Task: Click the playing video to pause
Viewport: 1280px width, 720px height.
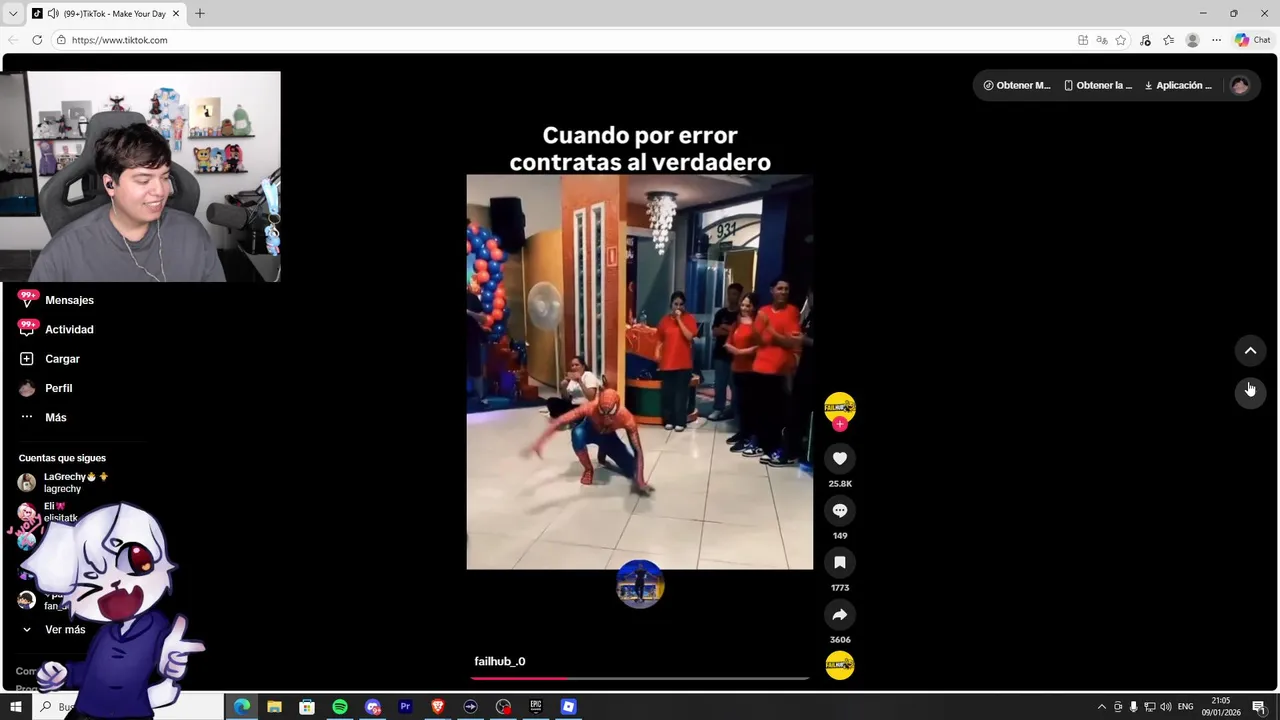Action: click(x=640, y=372)
